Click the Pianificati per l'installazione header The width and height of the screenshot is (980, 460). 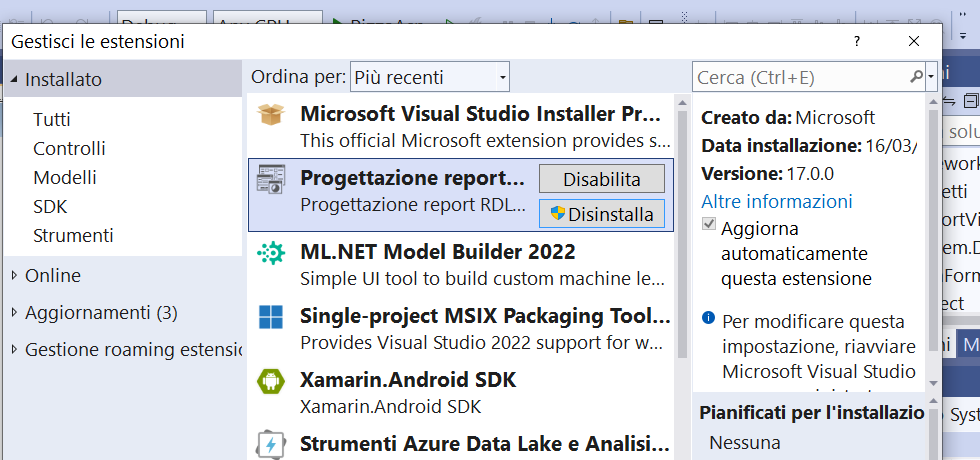pos(811,413)
